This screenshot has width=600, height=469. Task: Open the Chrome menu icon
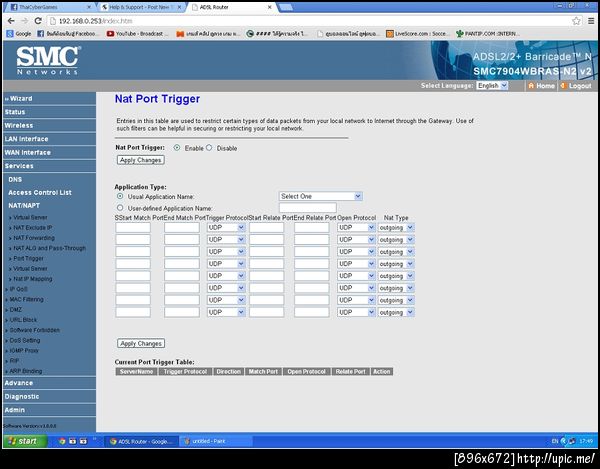(591, 21)
